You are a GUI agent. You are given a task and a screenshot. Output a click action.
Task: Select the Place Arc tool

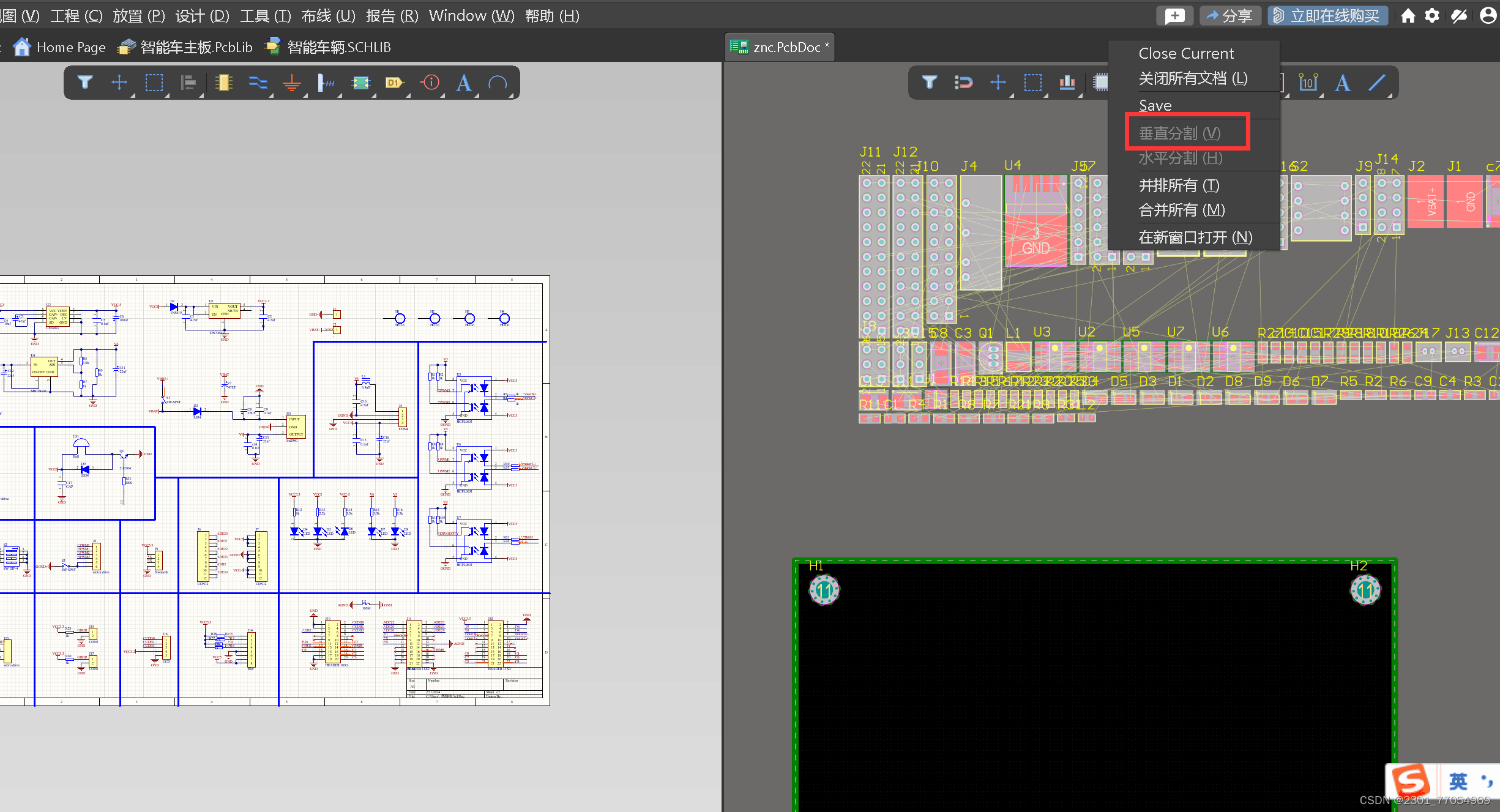[498, 83]
